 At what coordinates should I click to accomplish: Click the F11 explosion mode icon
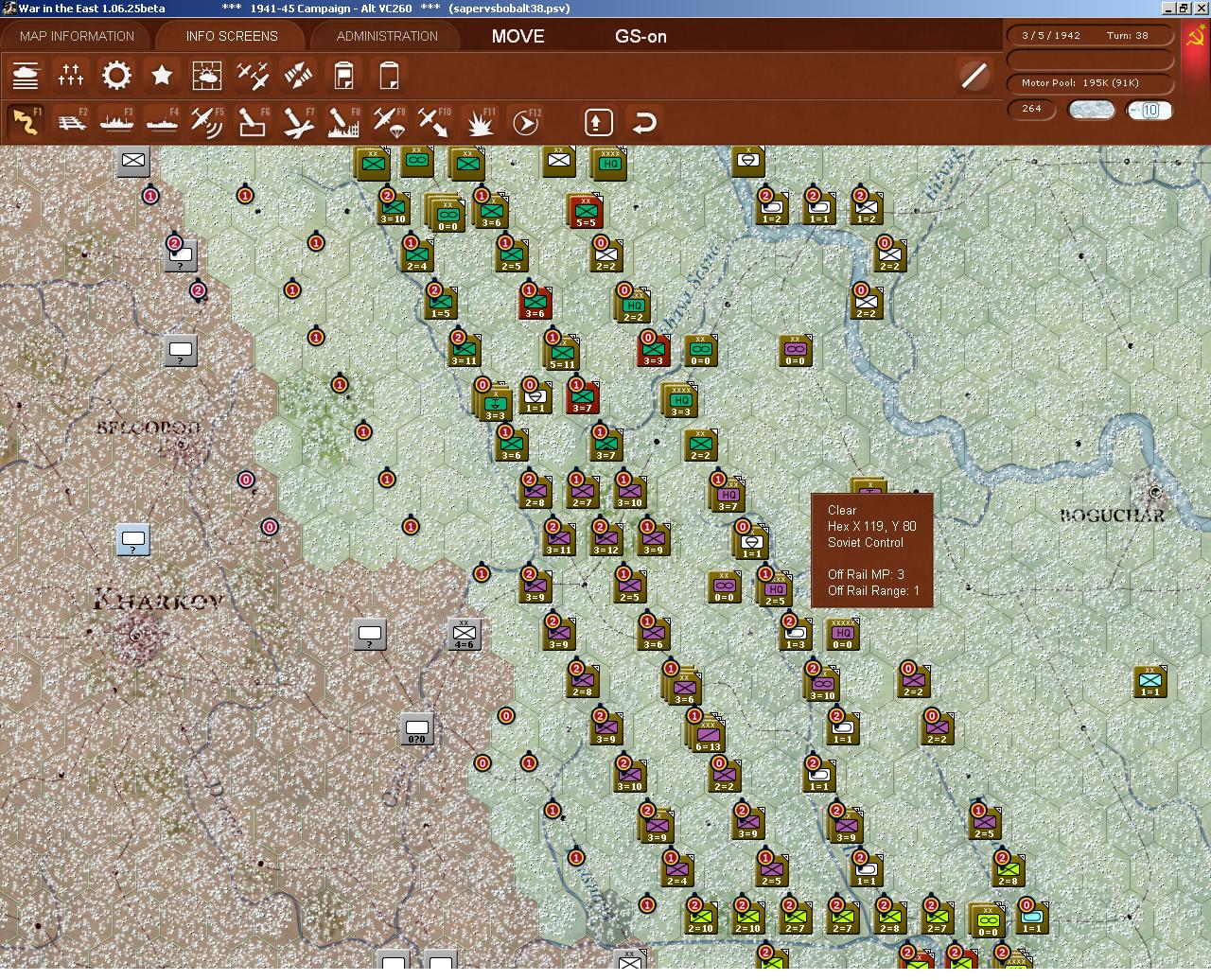coord(480,122)
